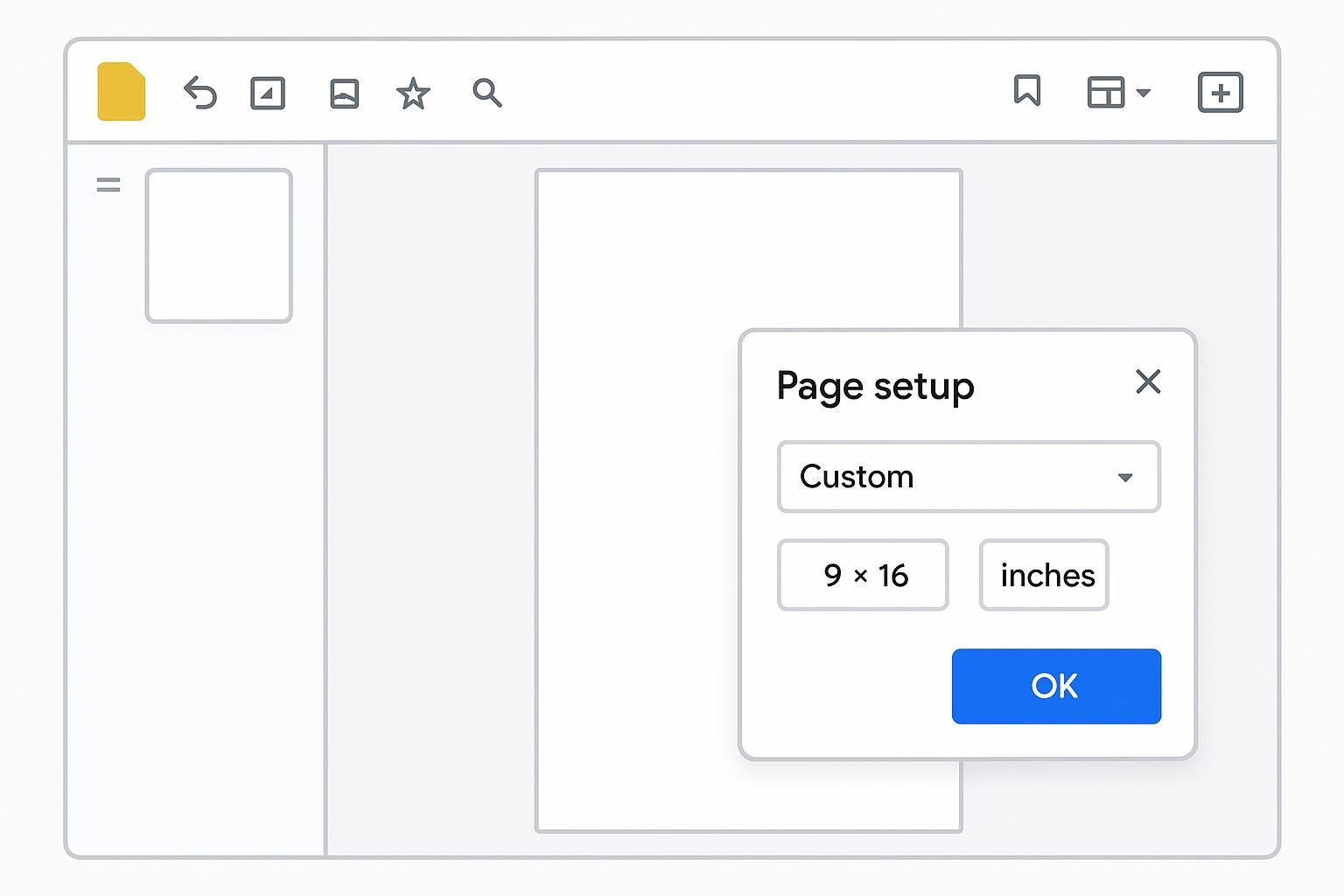Add a new page with plus icon

pos(1220,92)
